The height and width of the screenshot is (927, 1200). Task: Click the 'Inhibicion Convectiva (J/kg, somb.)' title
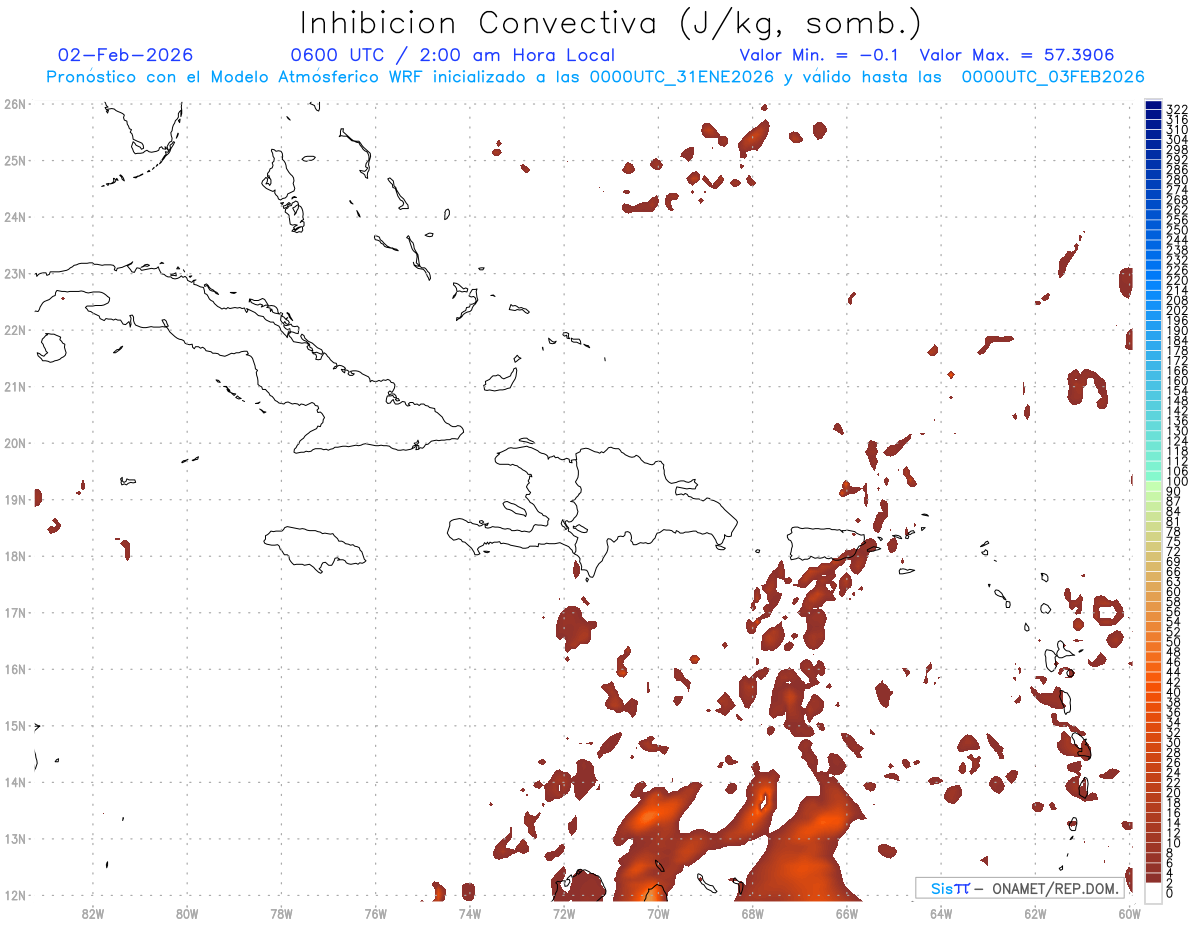(x=610, y=24)
